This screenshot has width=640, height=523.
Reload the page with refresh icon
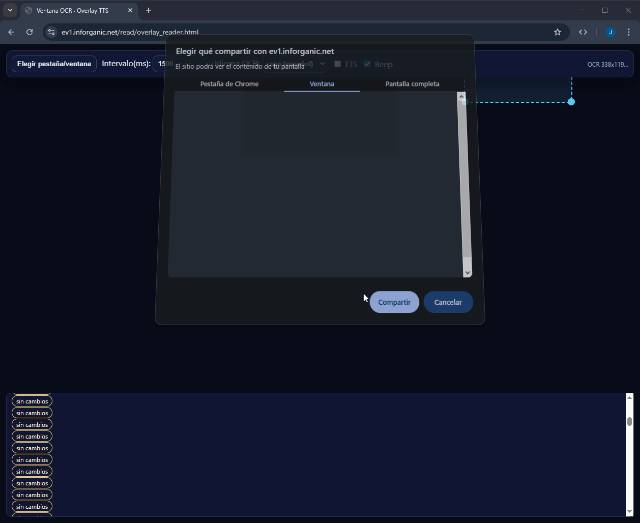pyautogui.click(x=29, y=32)
